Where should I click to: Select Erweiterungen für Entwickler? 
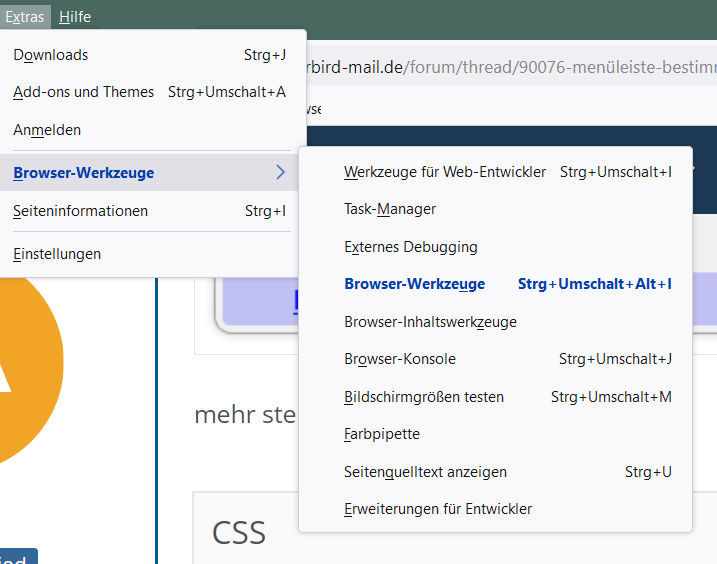tap(438, 509)
